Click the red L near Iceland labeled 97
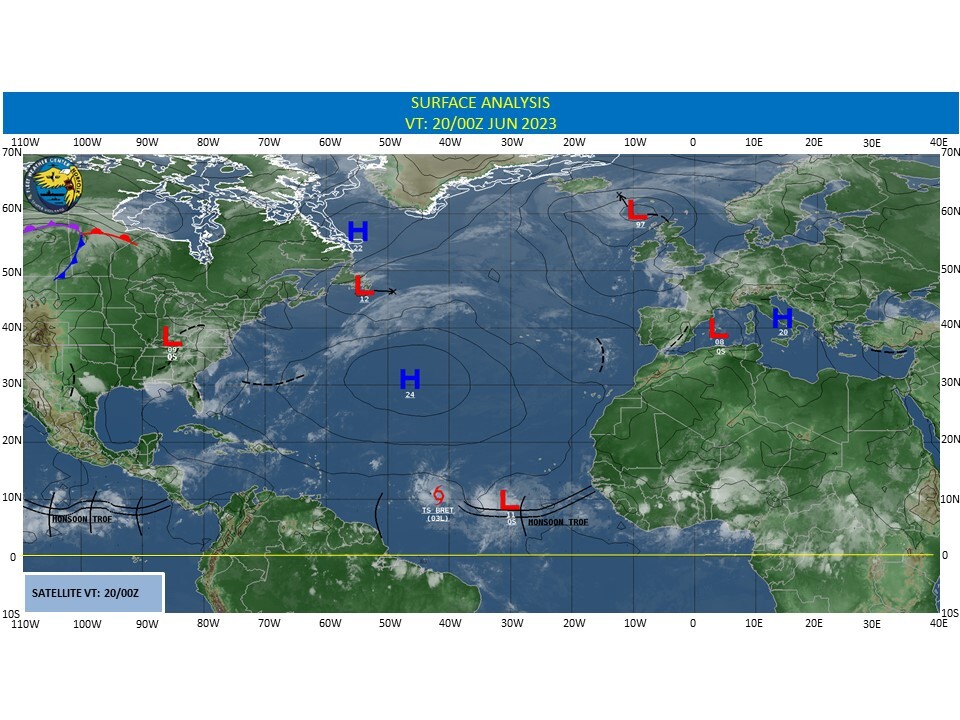 click(636, 210)
